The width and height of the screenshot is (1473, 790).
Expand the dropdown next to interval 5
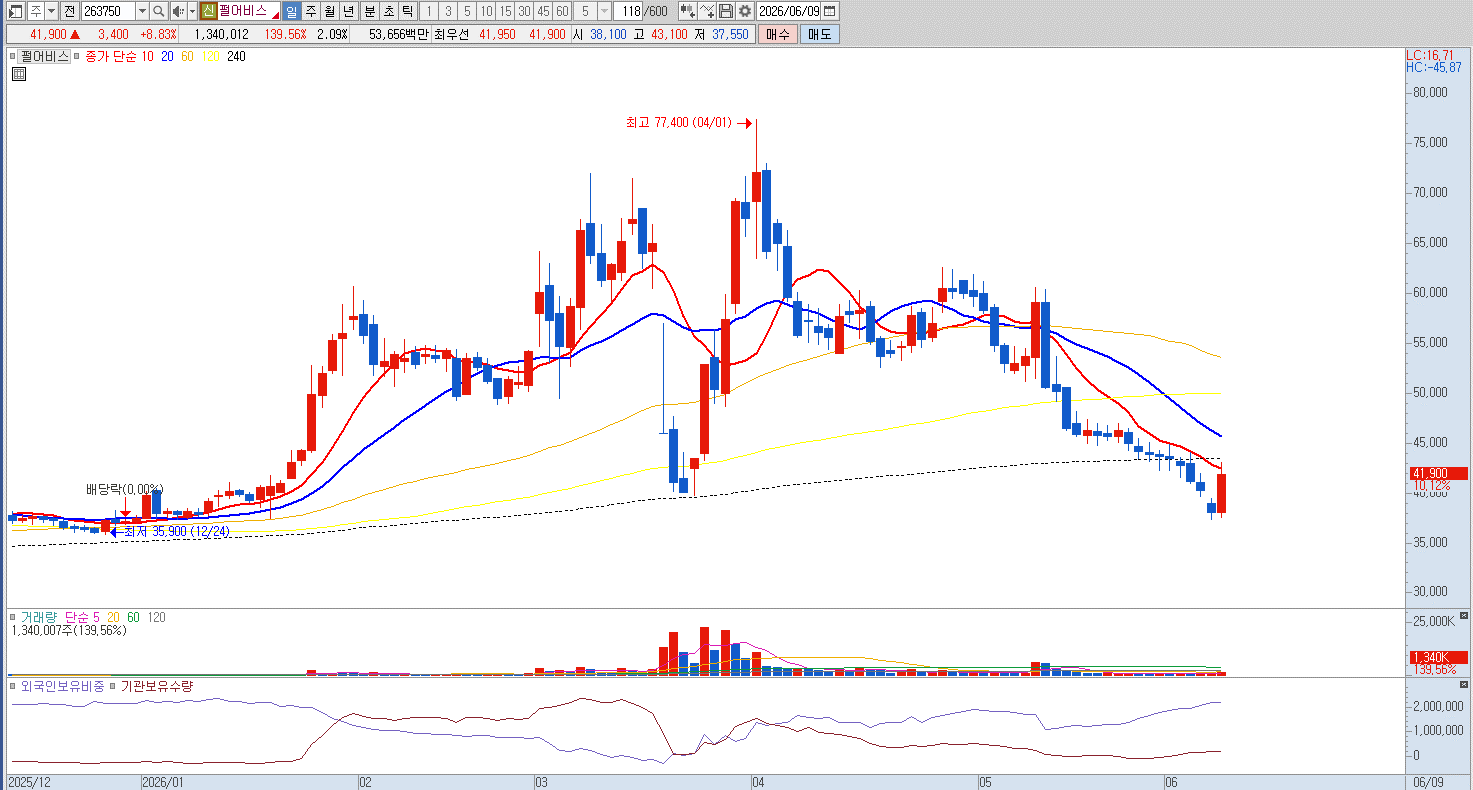(603, 11)
